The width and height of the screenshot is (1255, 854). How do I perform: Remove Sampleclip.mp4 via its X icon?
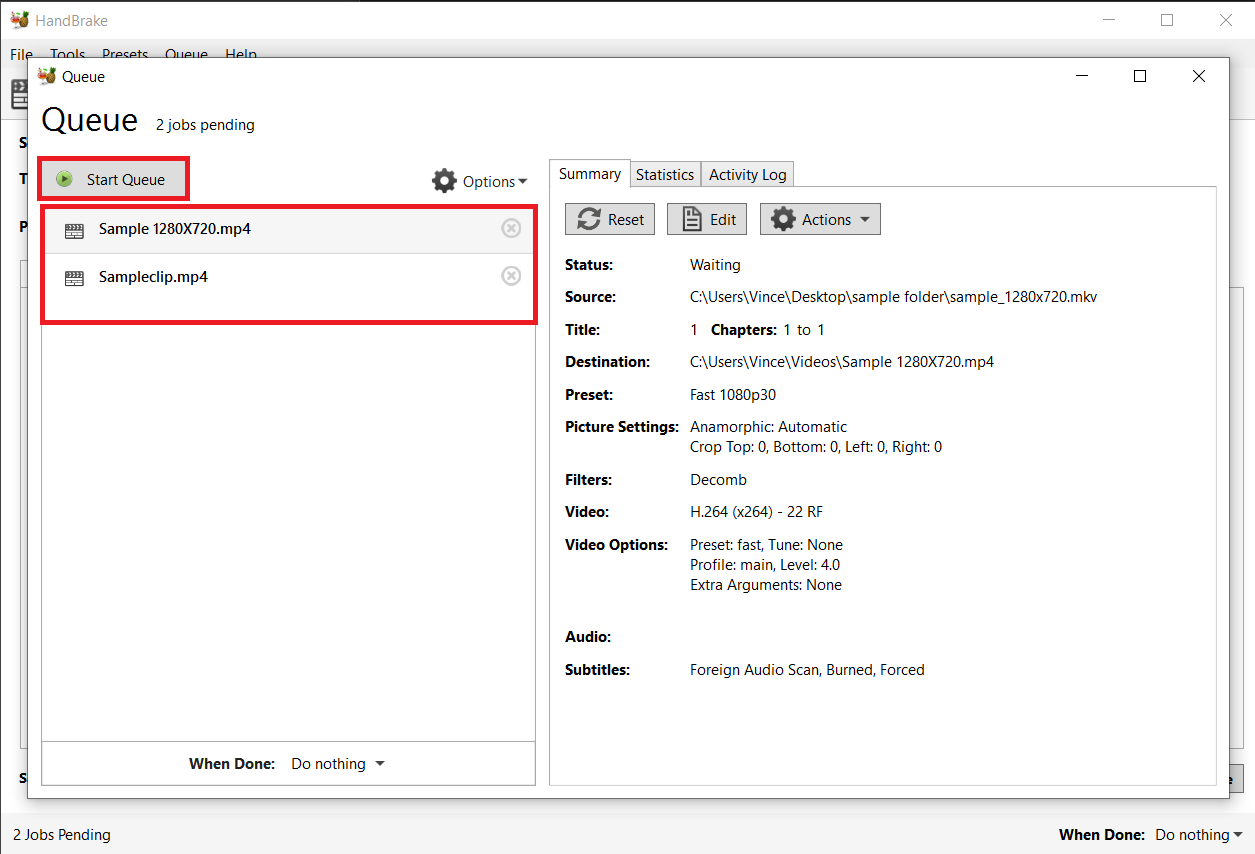point(511,276)
